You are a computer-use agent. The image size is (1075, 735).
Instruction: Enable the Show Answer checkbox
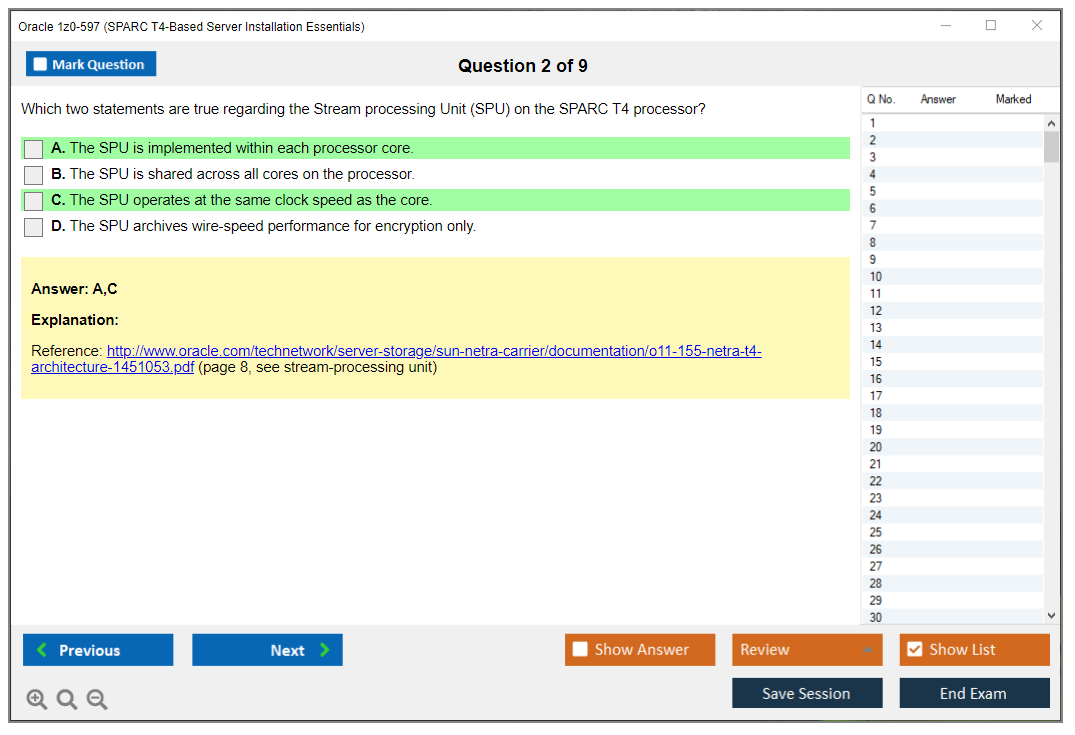(580, 649)
